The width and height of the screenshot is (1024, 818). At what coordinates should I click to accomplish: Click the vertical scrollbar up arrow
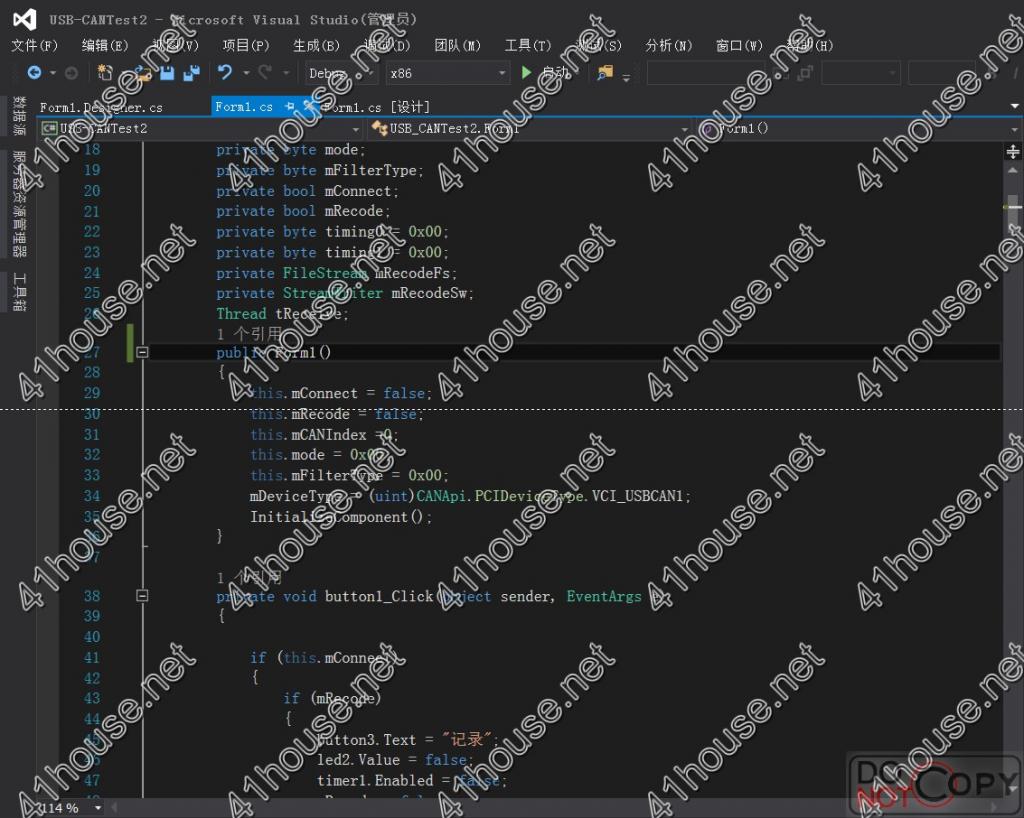[x=1012, y=171]
